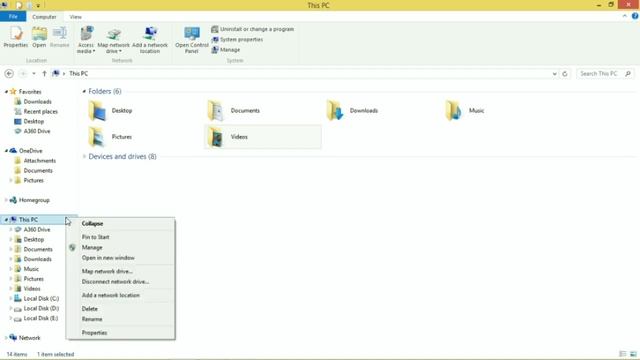
Task: Collapse the Favorites tree node
Action: [6, 92]
